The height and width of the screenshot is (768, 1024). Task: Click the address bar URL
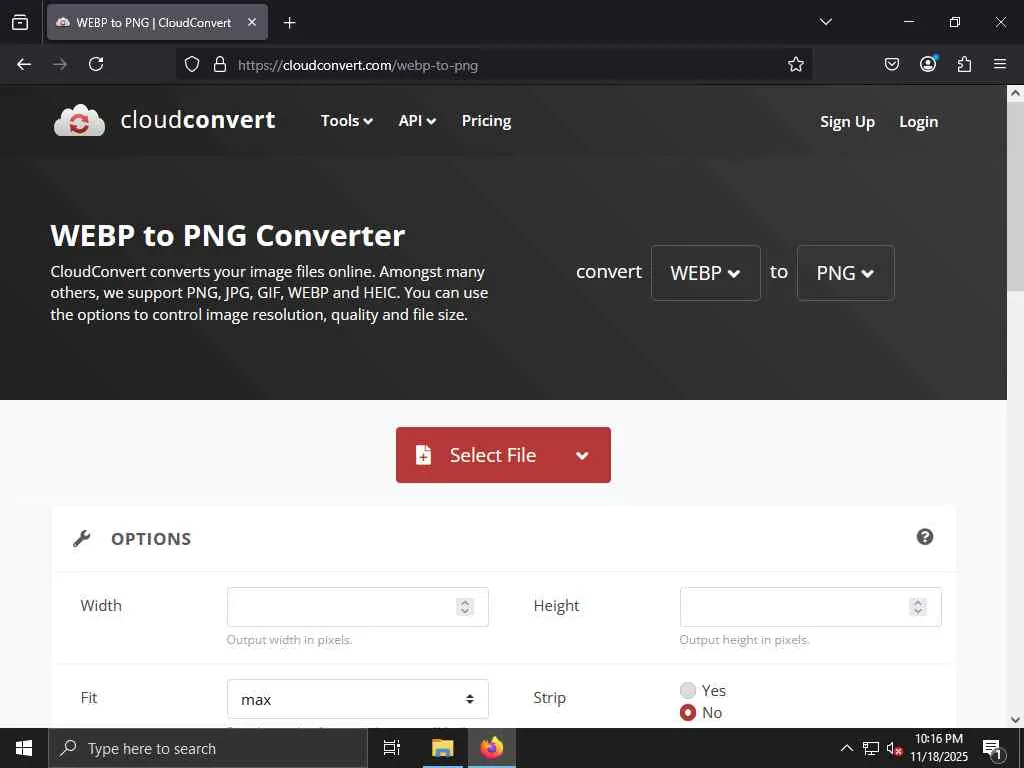pyautogui.click(x=358, y=65)
